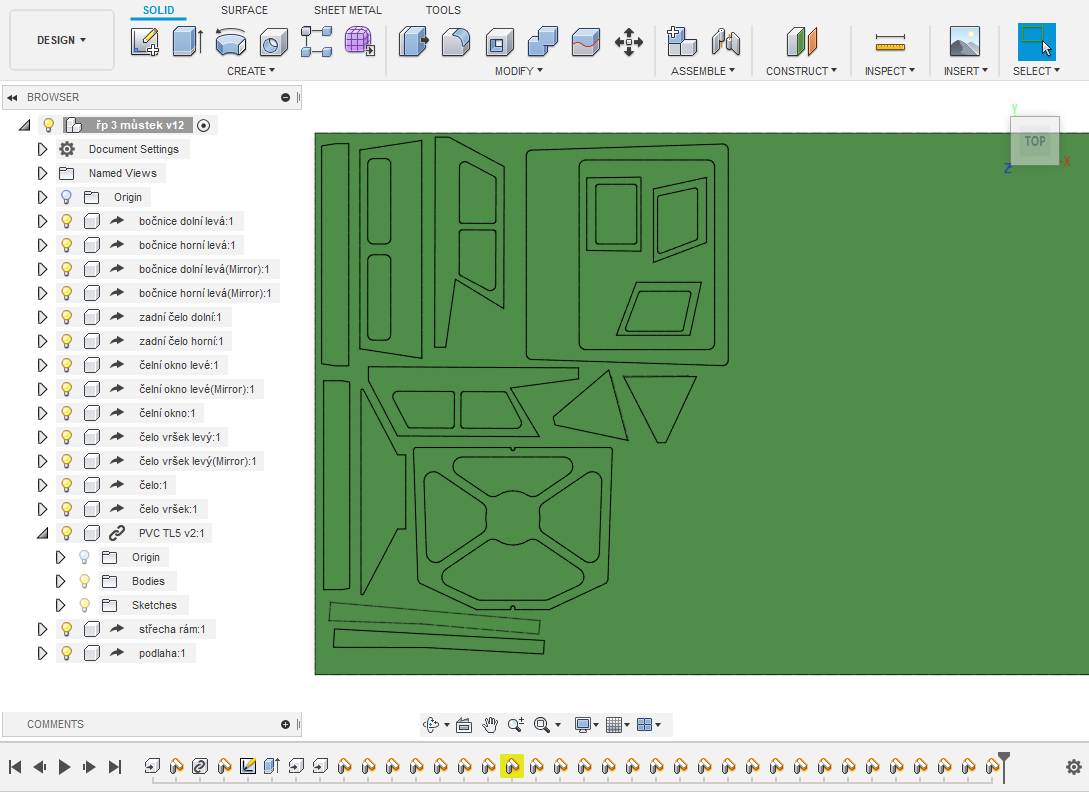This screenshot has height=792, width=1089.
Task: Switch to the SURFACE tab
Action: pos(244,10)
